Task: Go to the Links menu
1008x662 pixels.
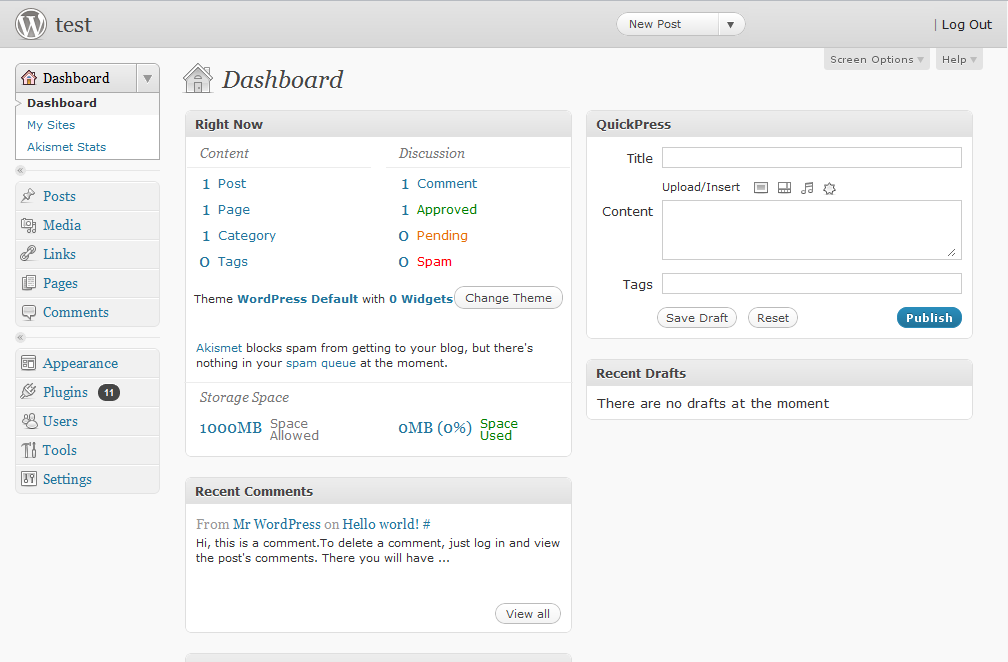Action: click(59, 254)
